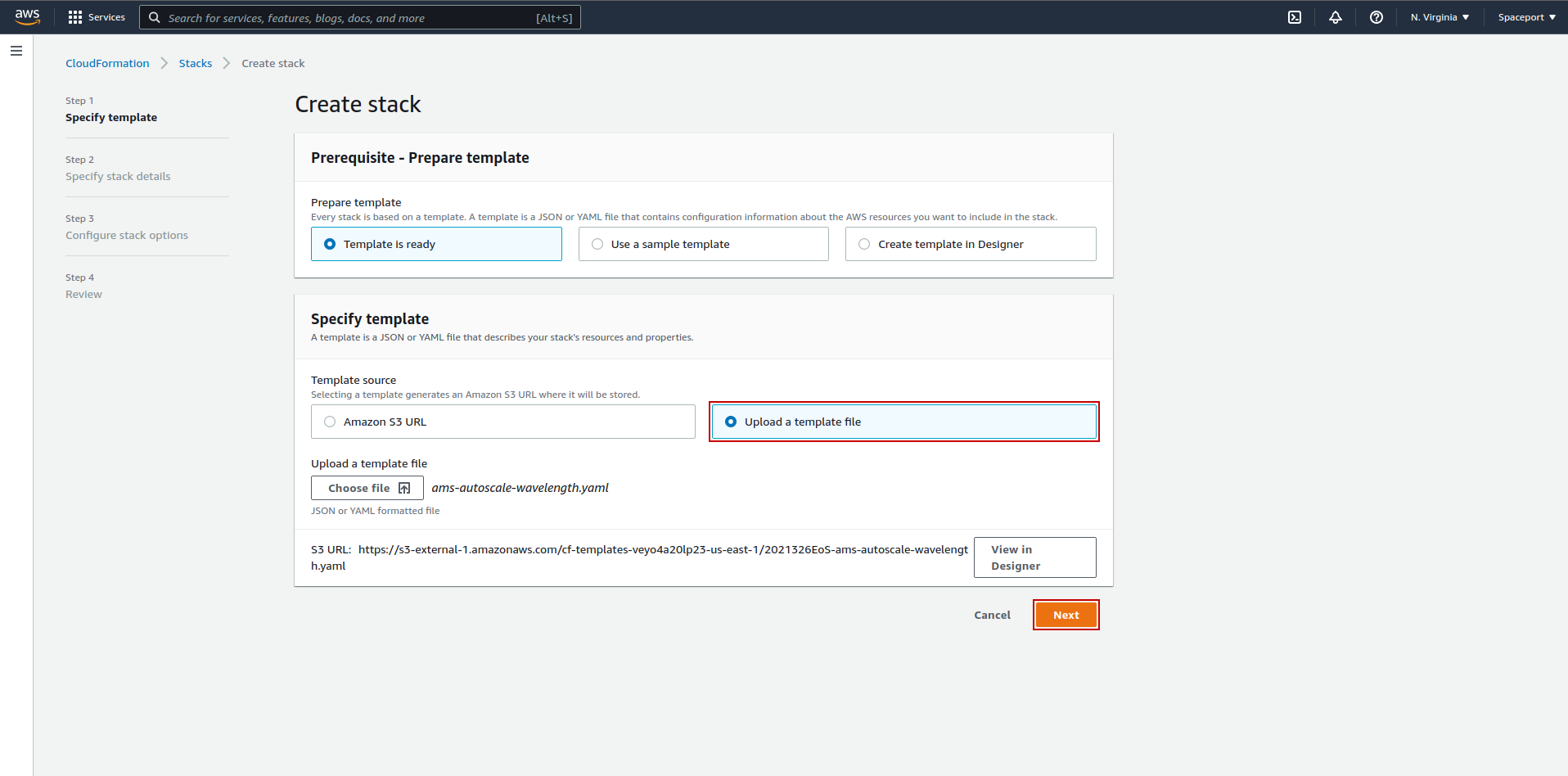This screenshot has width=1568, height=776.
Task: Click the Services label in top bar
Action: [x=106, y=17]
